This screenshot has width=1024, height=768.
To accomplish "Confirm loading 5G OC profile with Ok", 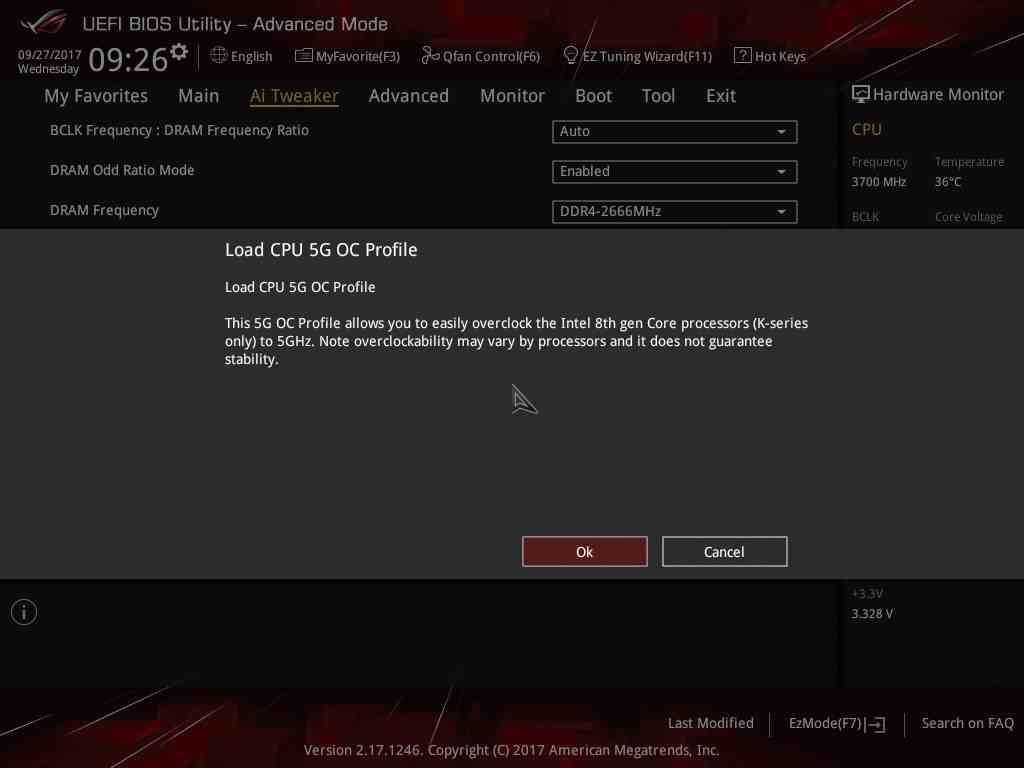I will click(584, 552).
